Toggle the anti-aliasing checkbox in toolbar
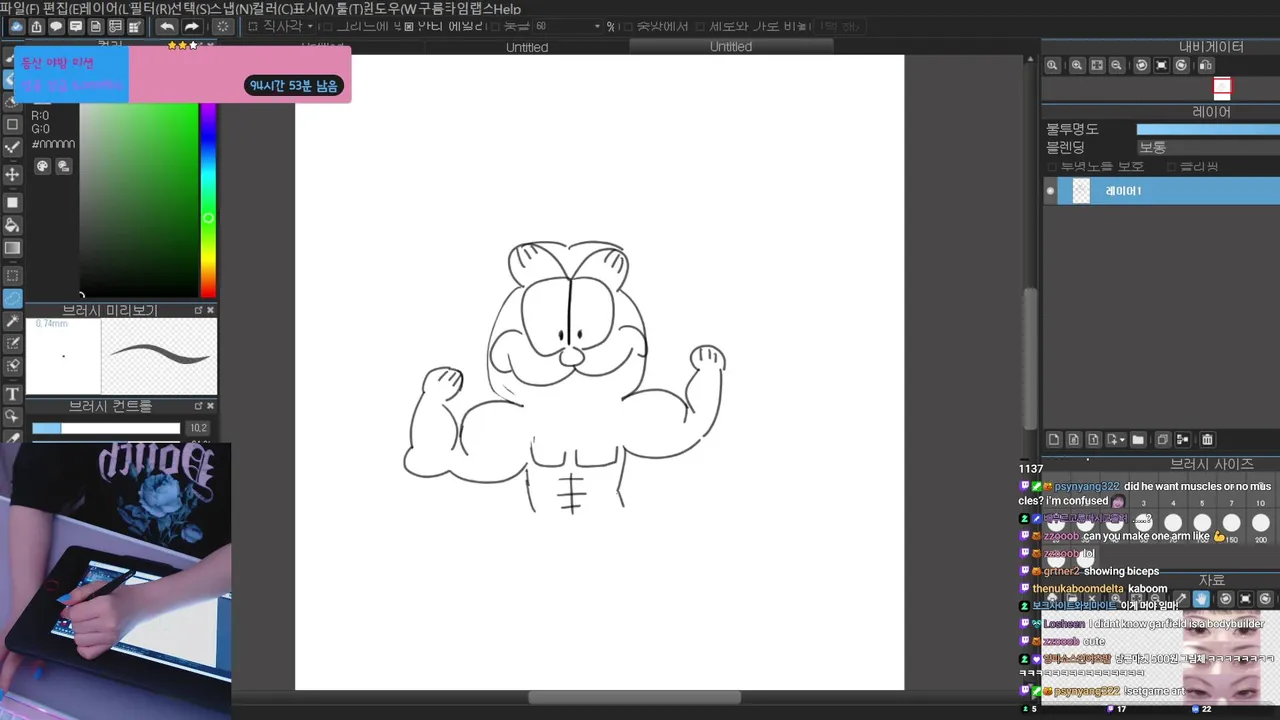1280x720 pixels. click(x=408, y=26)
